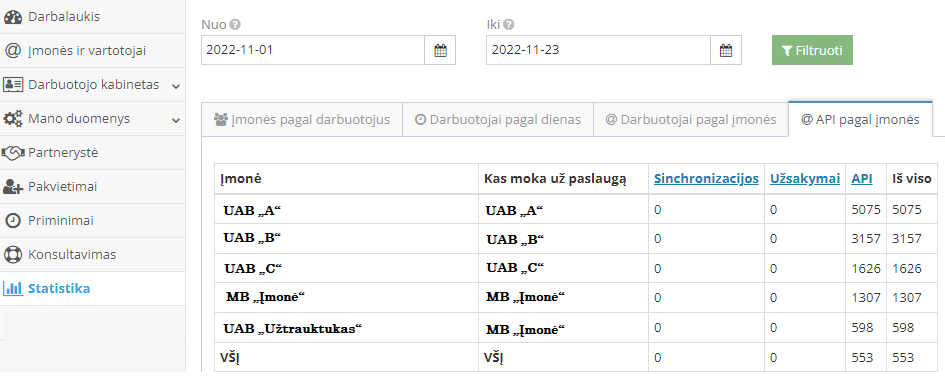The image size is (945, 384).
Task: Open Partnerystė menu item
Action: point(93,153)
